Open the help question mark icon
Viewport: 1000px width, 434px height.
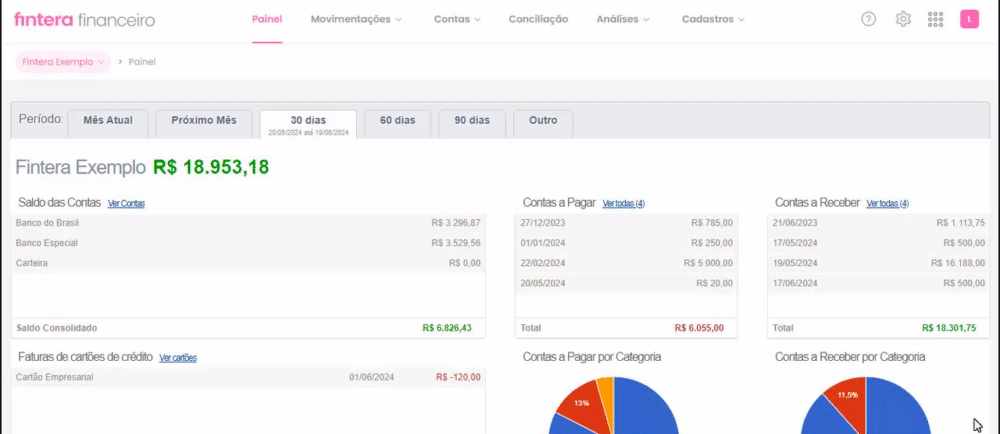pyautogui.click(x=868, y=19)
